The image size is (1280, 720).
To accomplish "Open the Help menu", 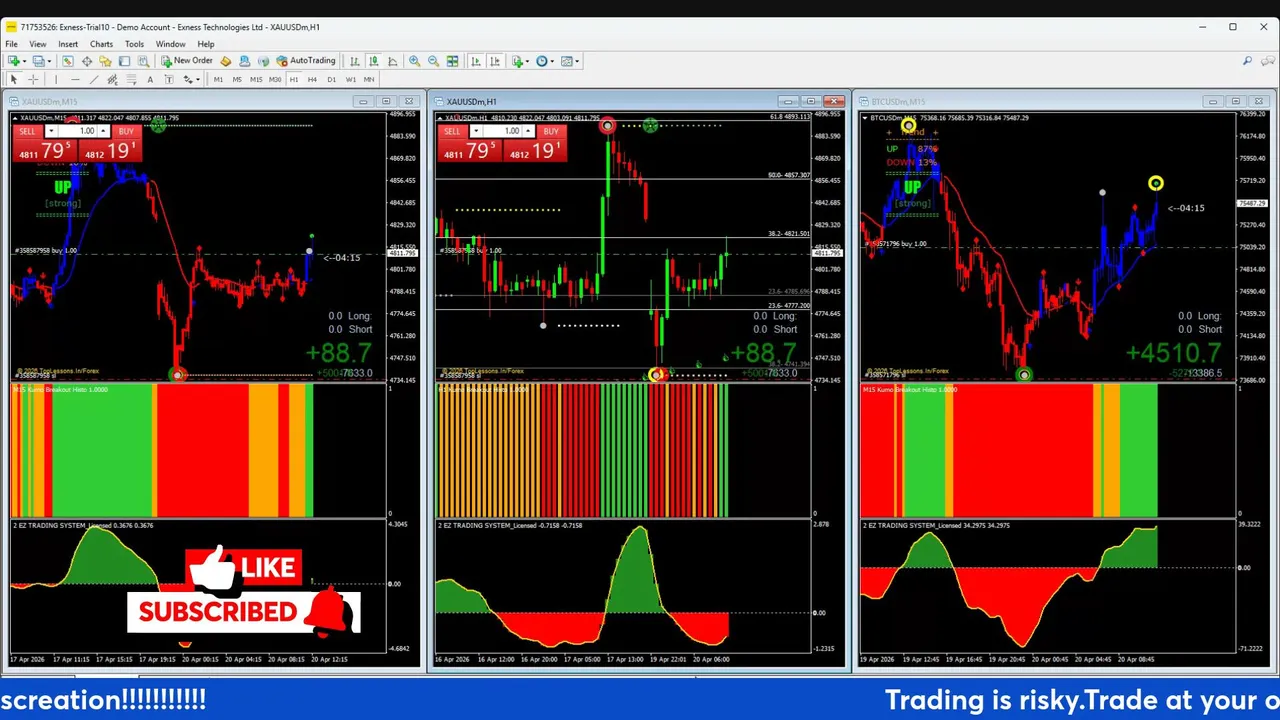I will coord(206,44).
